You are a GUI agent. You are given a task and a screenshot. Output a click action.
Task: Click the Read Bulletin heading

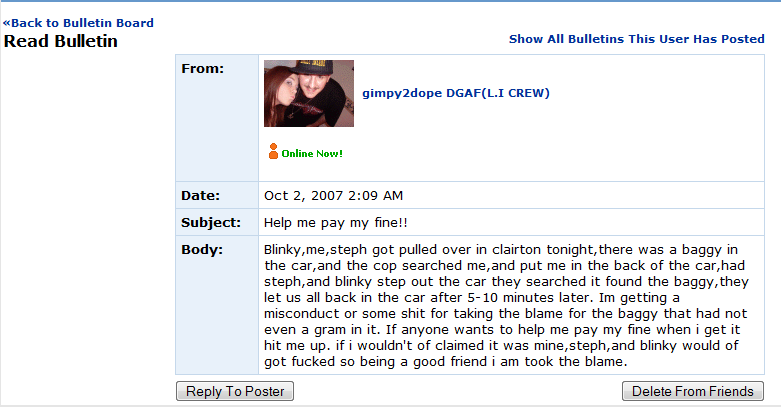[x=61, y=41]
